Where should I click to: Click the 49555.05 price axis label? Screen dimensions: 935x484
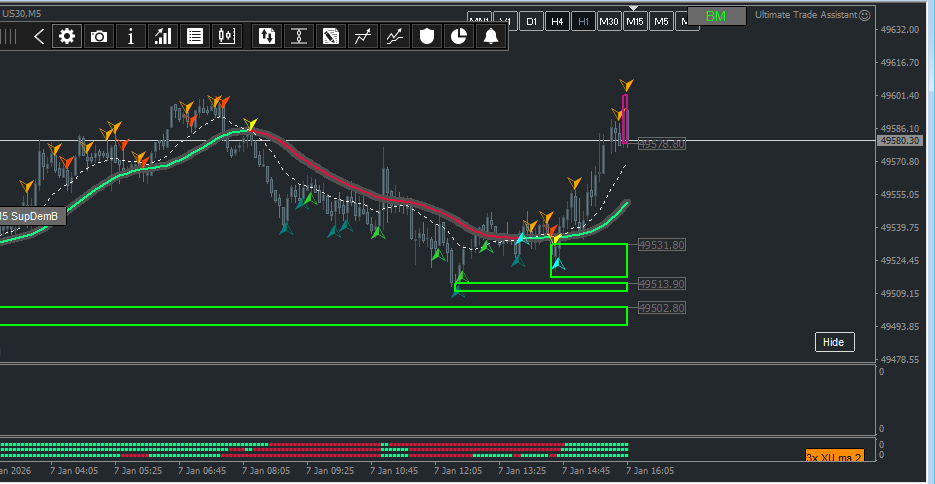pos(900,195)
